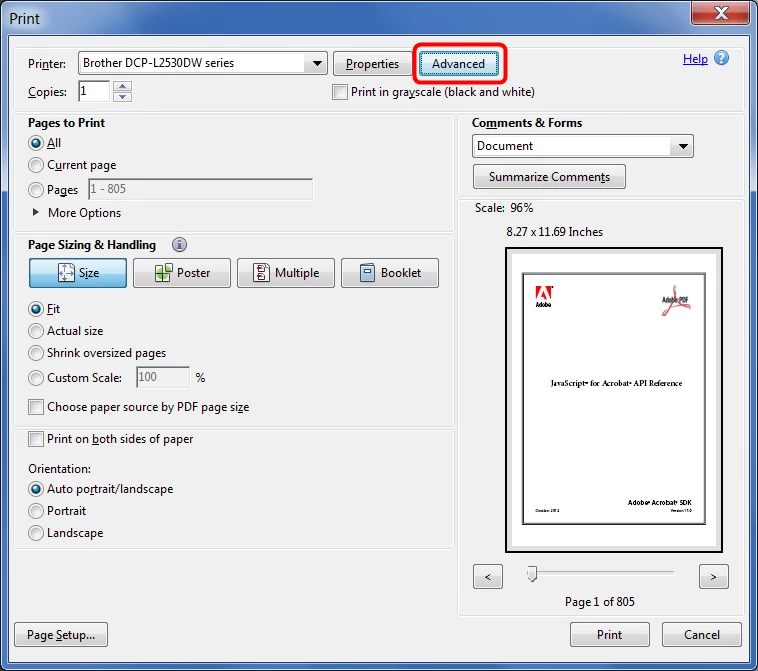Enable Choose paper source by PDF page size
The height and width of the screenshot is (671, 758).
[x=36, y=407]
